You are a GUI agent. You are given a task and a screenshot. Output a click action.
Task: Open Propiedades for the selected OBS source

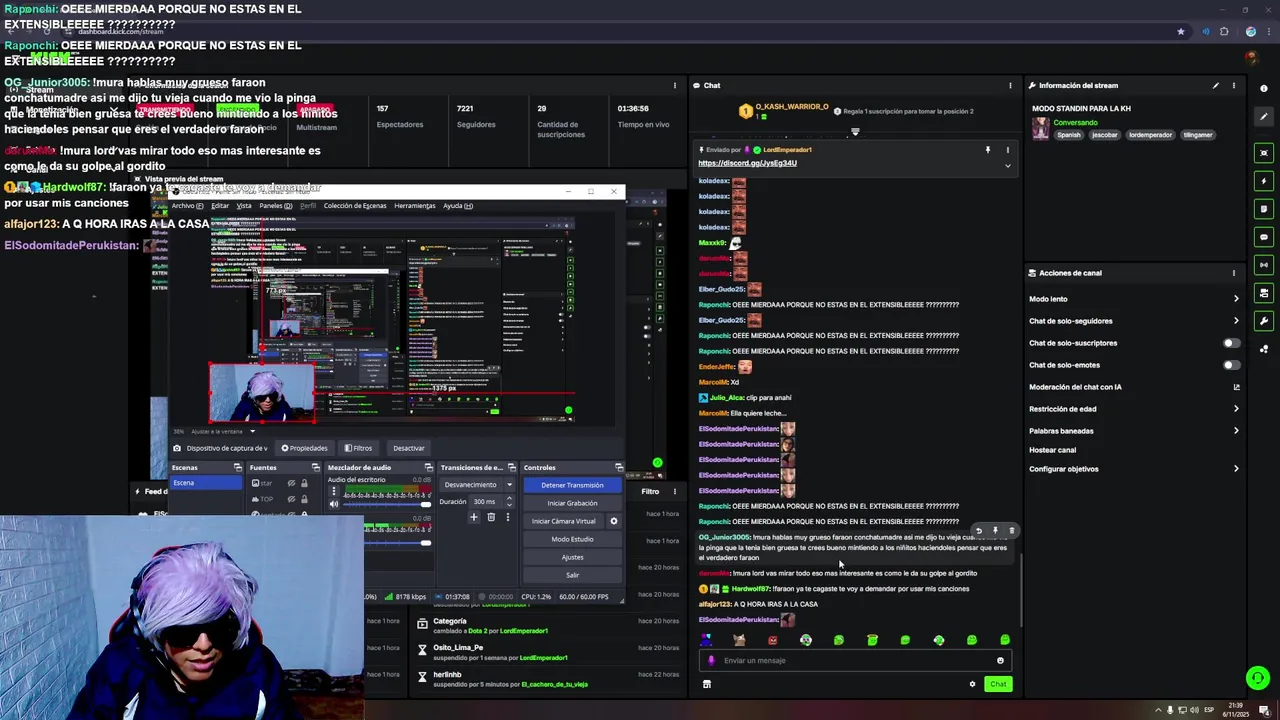tap(304, 448)
